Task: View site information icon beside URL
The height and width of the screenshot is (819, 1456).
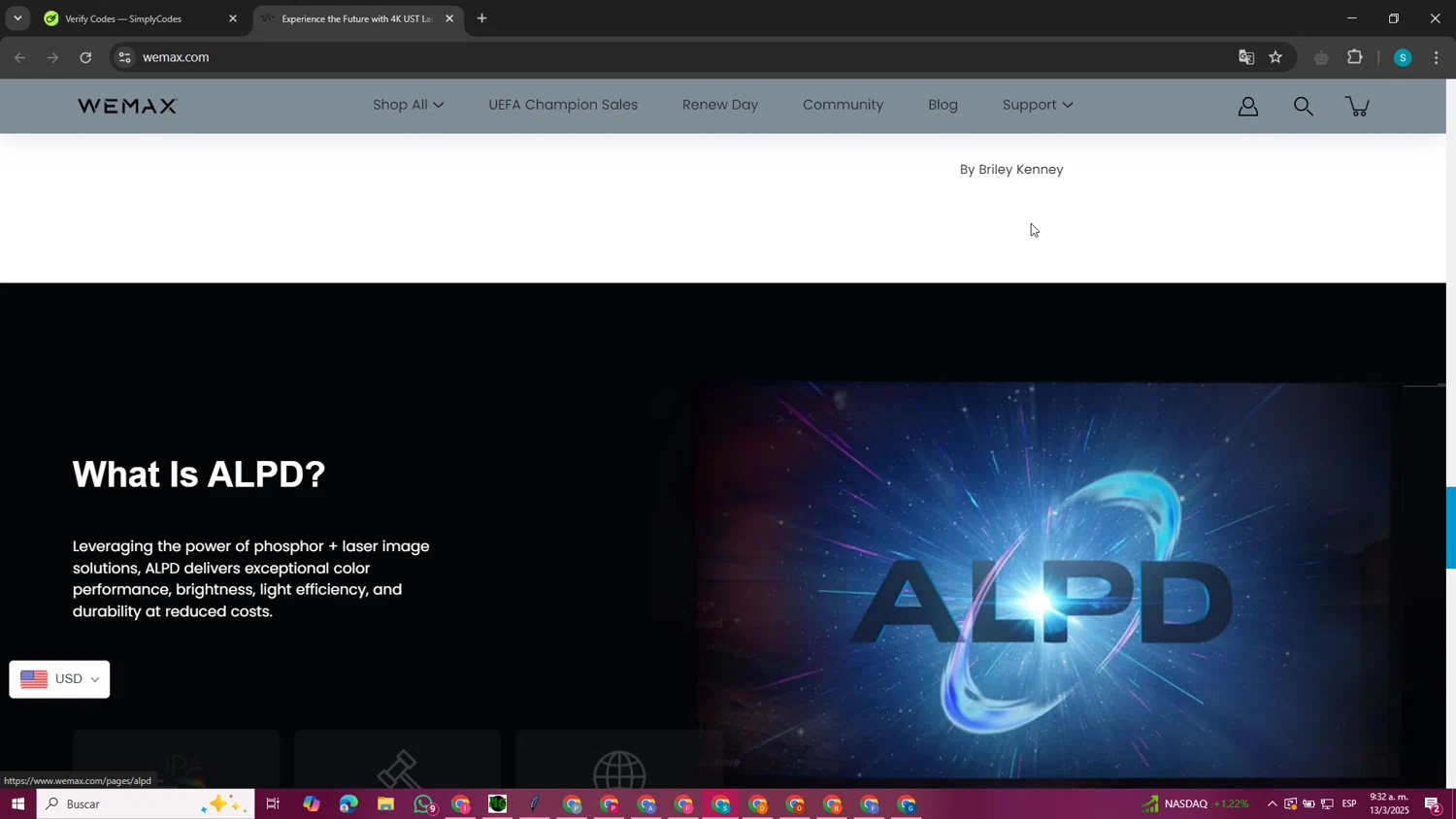Action: pyautogui.click(x=124, y=57)
